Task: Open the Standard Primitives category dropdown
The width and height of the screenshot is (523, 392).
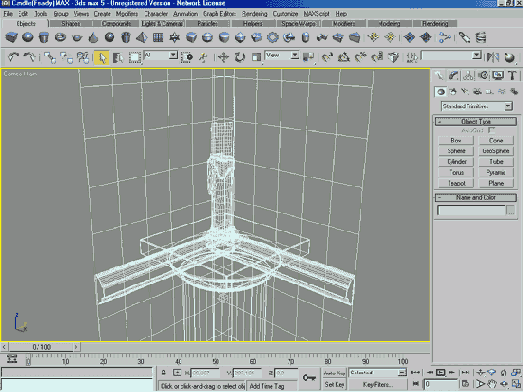Action: 476,106
